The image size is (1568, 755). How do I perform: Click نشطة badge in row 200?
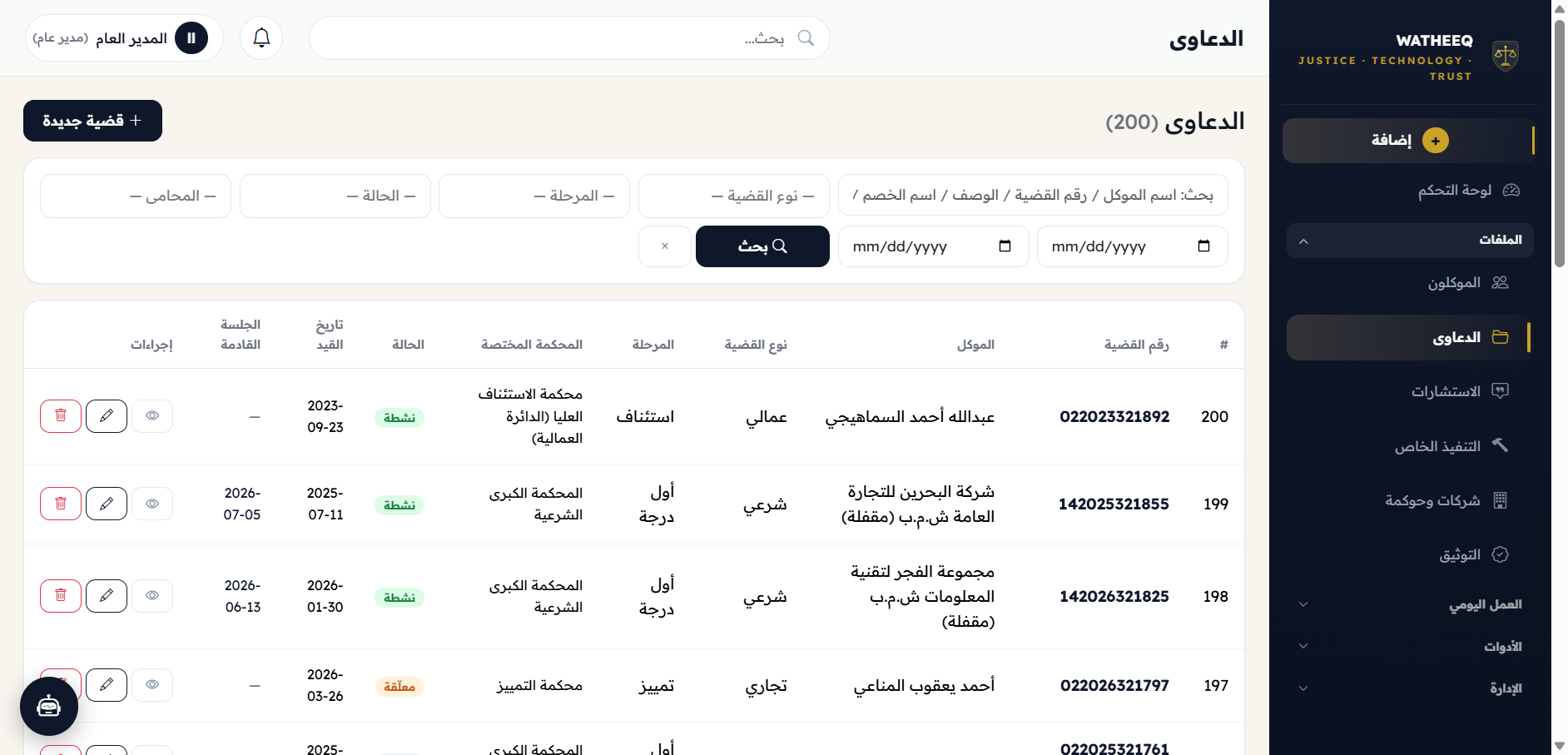399,418
